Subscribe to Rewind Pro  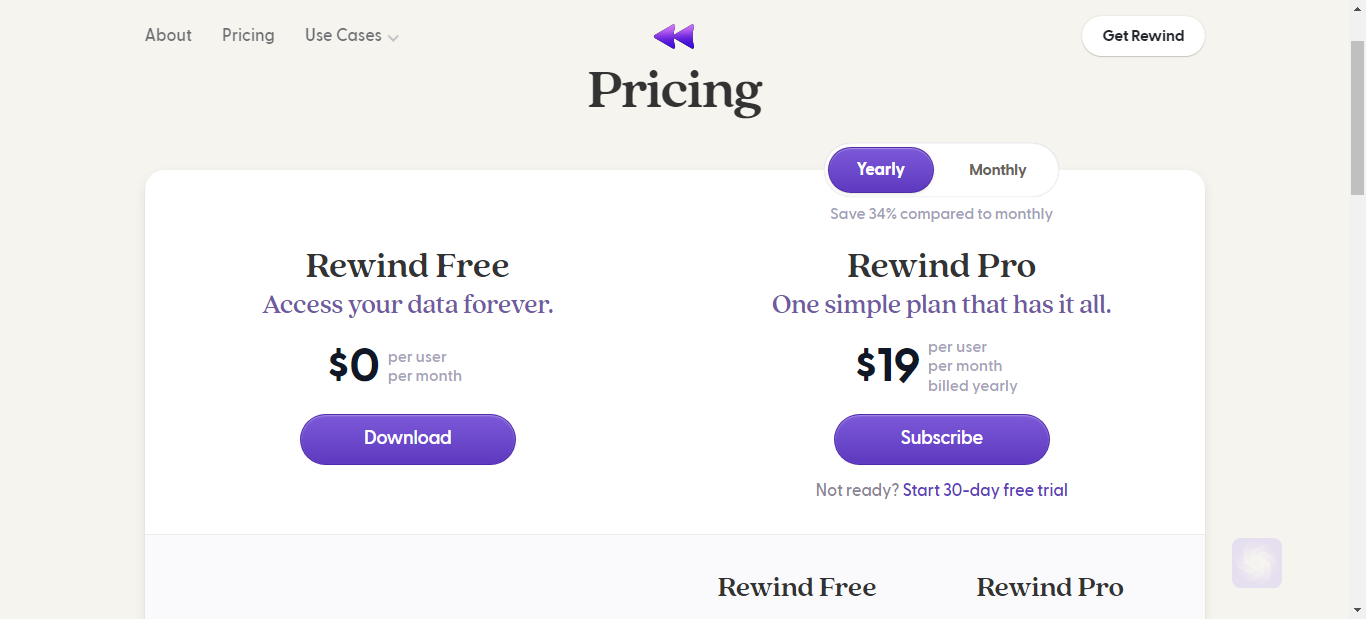coord(942,439)
